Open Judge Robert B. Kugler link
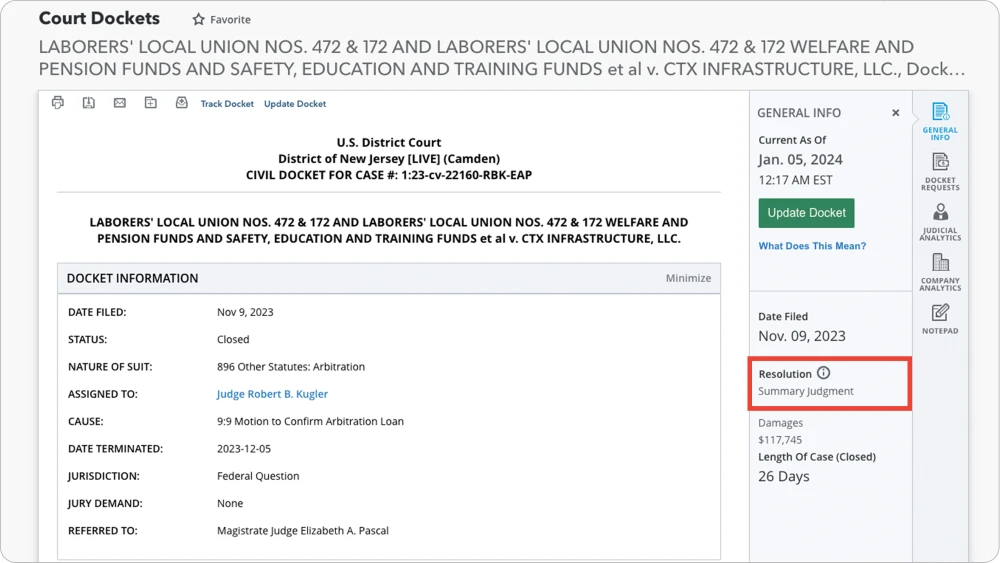The image size is (1000, 563). (272, 394)
